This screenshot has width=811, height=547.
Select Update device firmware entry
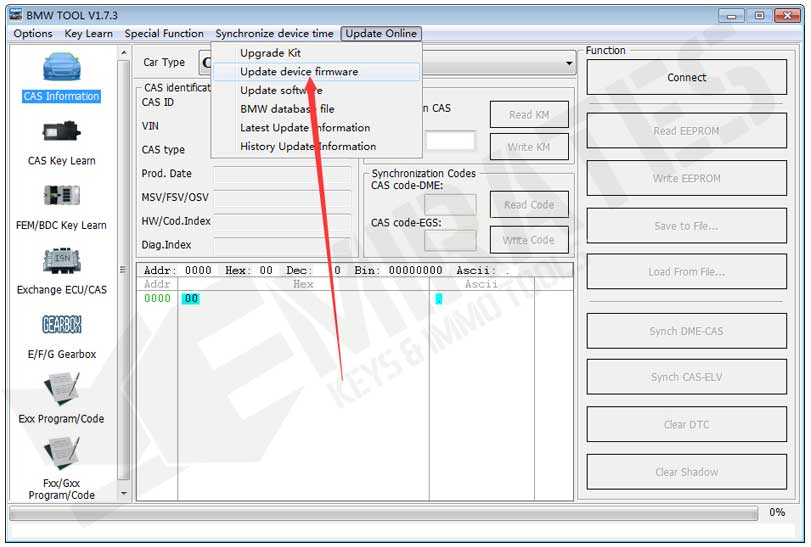pos(316,72)
